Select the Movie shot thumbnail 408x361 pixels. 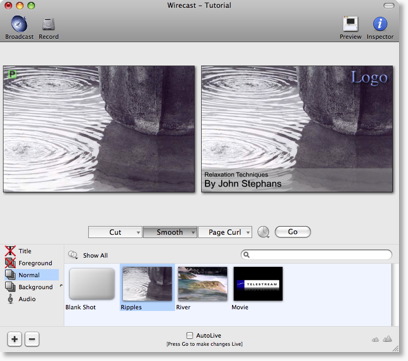258,284
